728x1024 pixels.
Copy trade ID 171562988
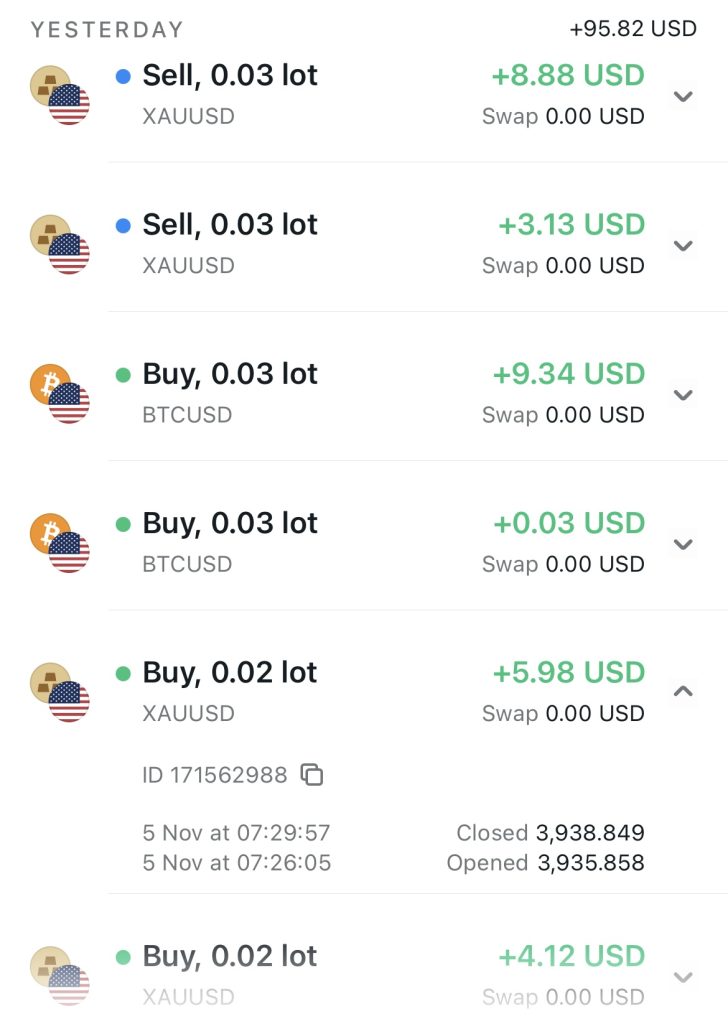pyautogui.click(x=312, y=775)
